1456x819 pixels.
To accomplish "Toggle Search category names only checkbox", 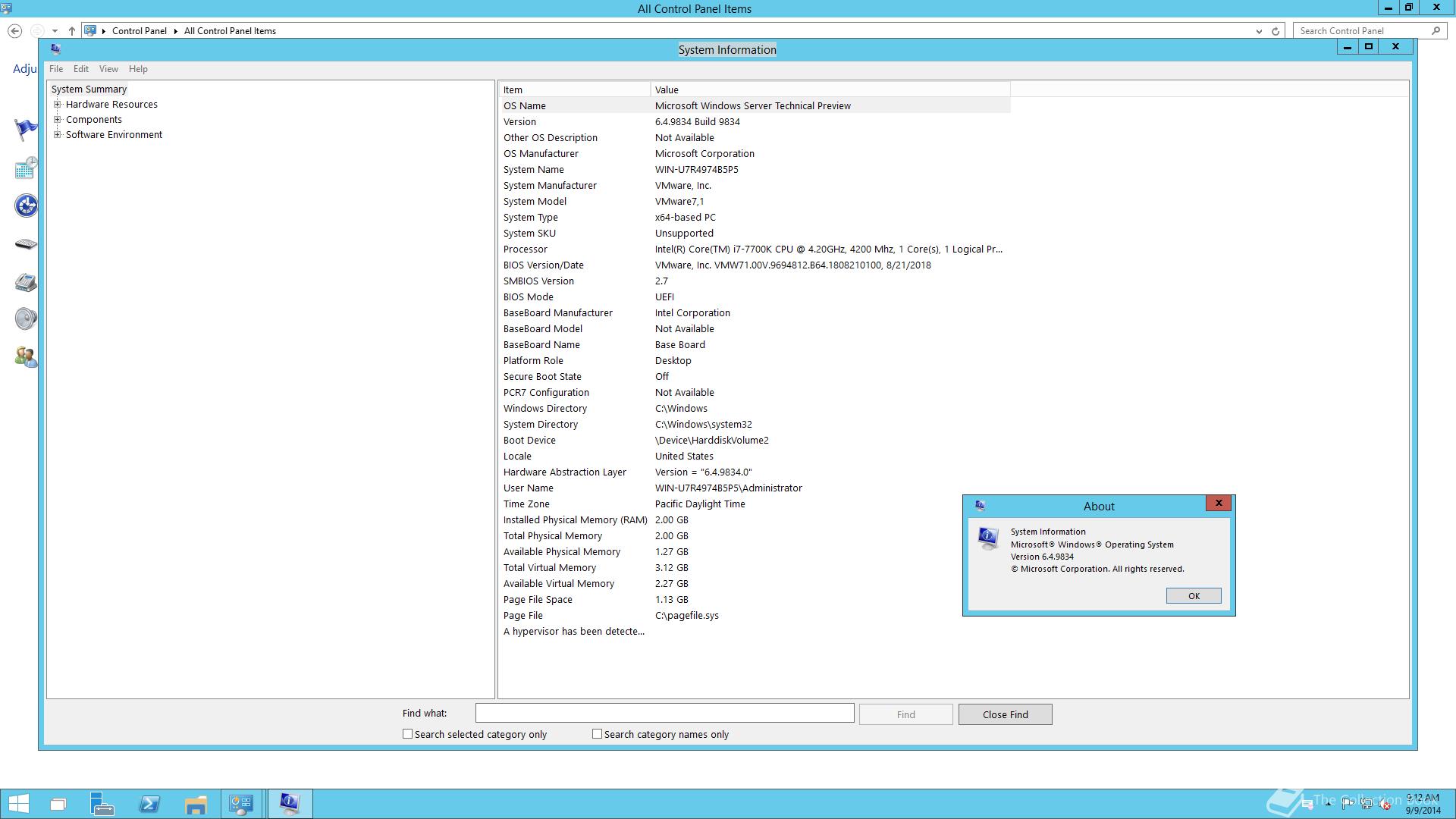I will (x=597, y=734).
